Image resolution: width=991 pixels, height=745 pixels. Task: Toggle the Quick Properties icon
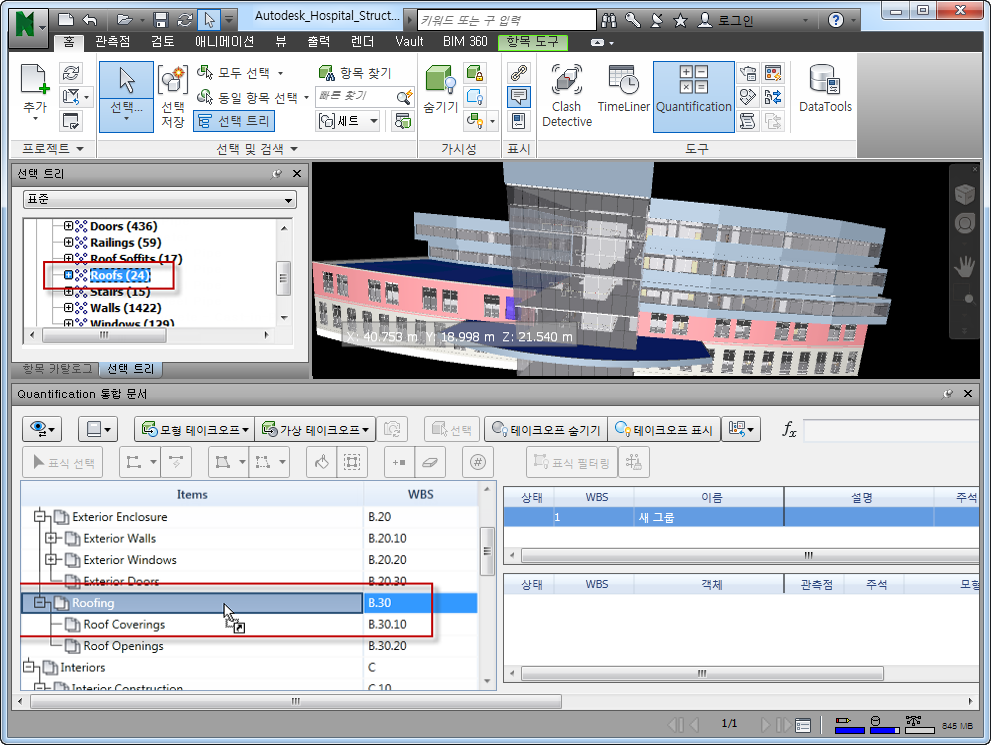click(x=518, y=97)
